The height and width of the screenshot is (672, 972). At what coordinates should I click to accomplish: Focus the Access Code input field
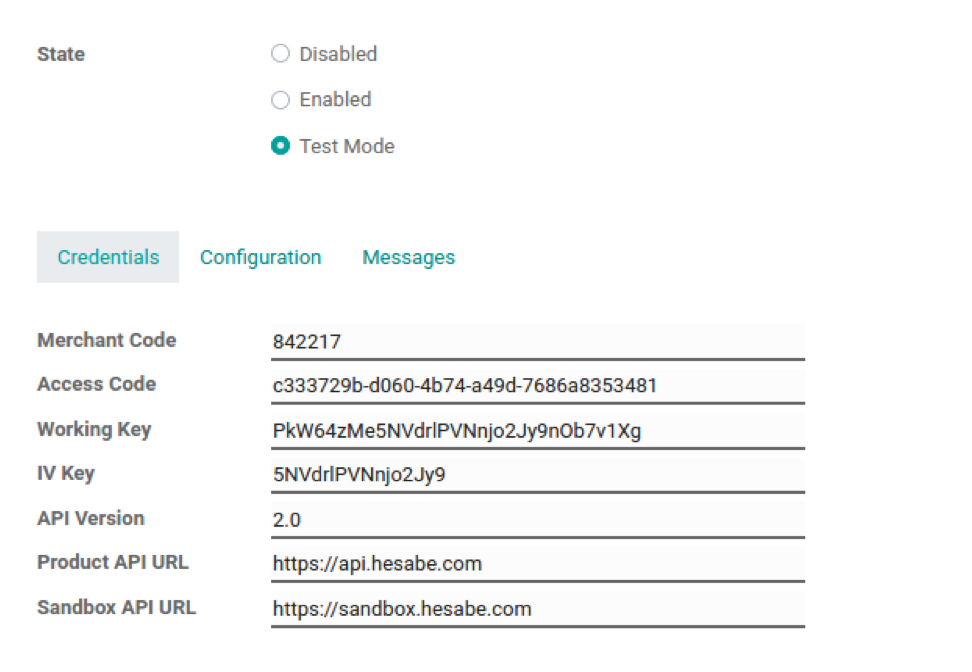(x=537, y=385)
